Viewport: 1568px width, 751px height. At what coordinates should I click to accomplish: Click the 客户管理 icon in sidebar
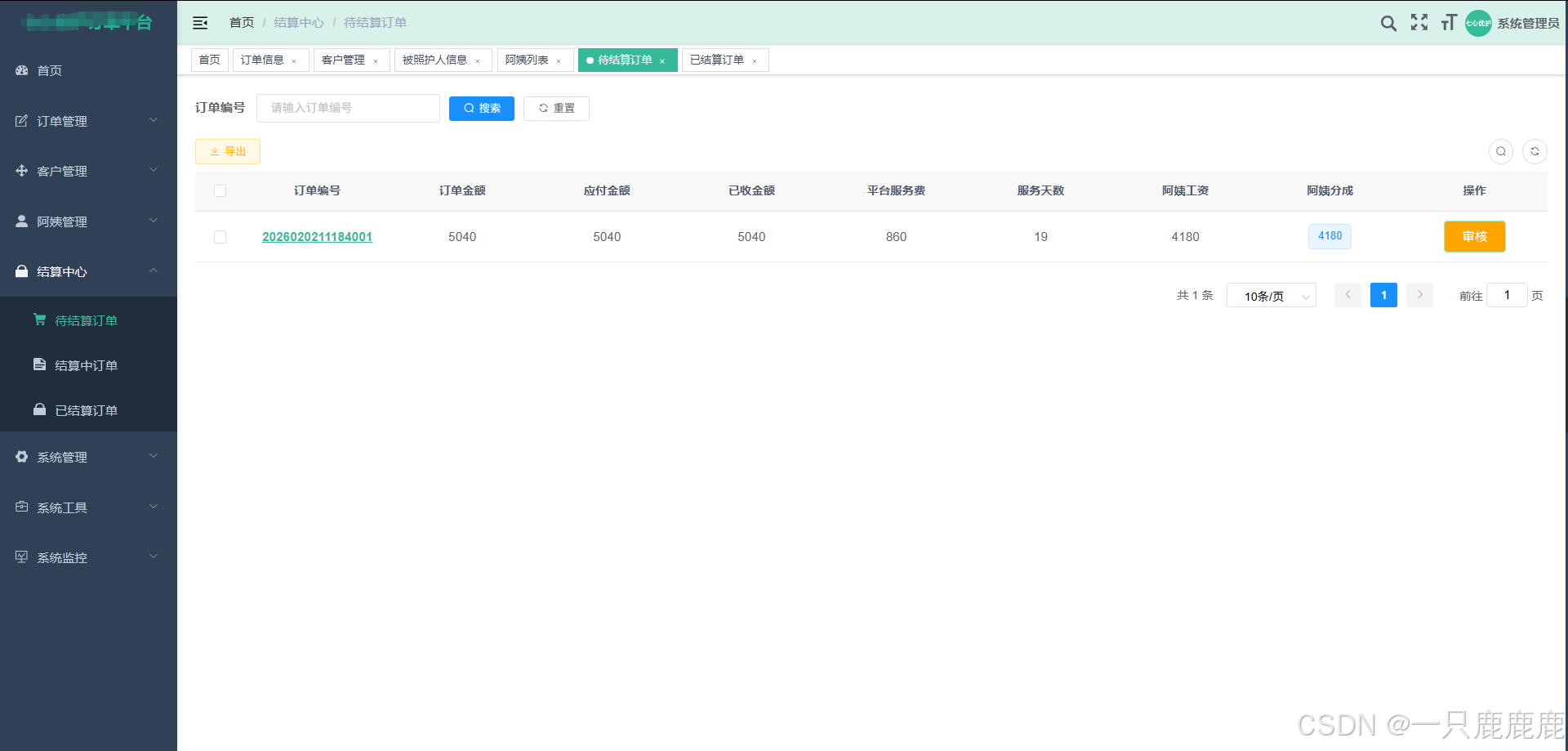click(x=22, y=171)
